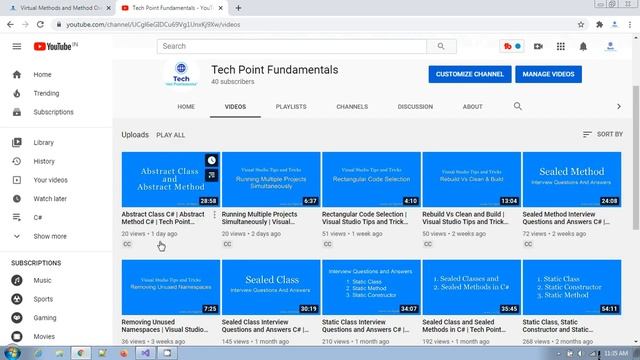Switch to Virtual Methods browser tab
Viewport: 640px width, 360px height.
[60, 8]
